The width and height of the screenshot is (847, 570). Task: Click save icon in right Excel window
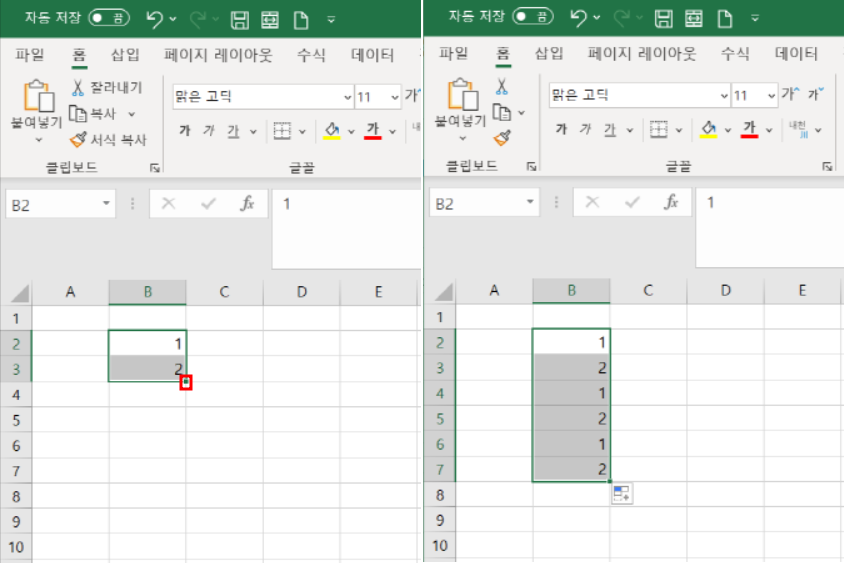click(x=663, y=19)
